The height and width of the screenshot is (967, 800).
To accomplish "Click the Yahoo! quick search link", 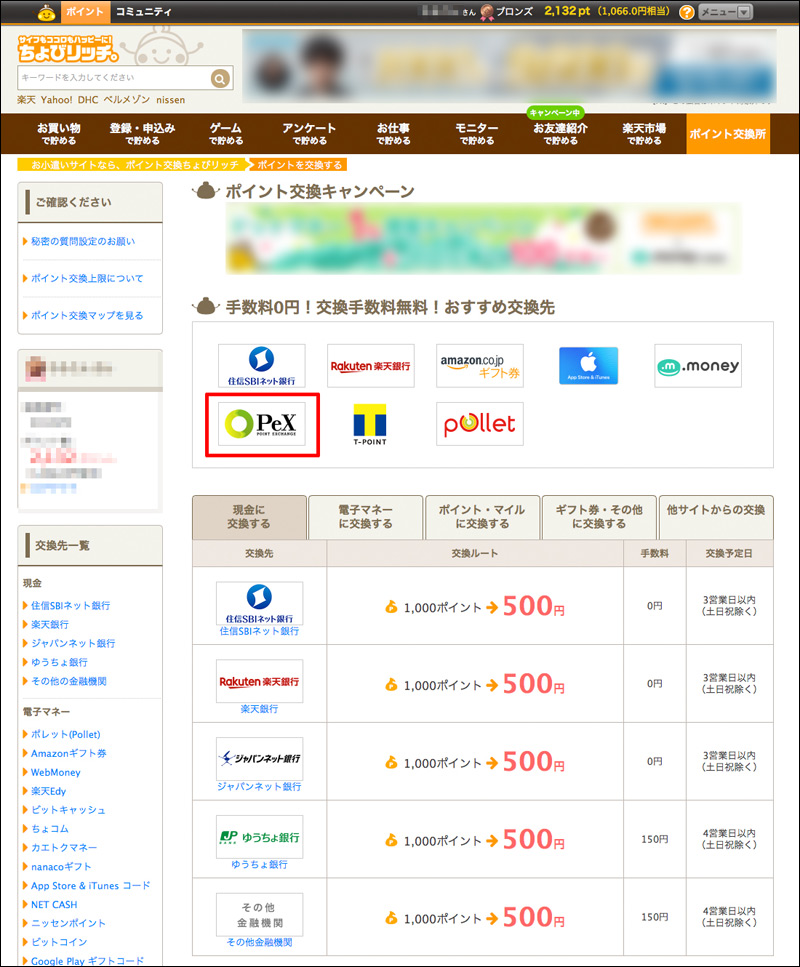I will pos(57,100).
